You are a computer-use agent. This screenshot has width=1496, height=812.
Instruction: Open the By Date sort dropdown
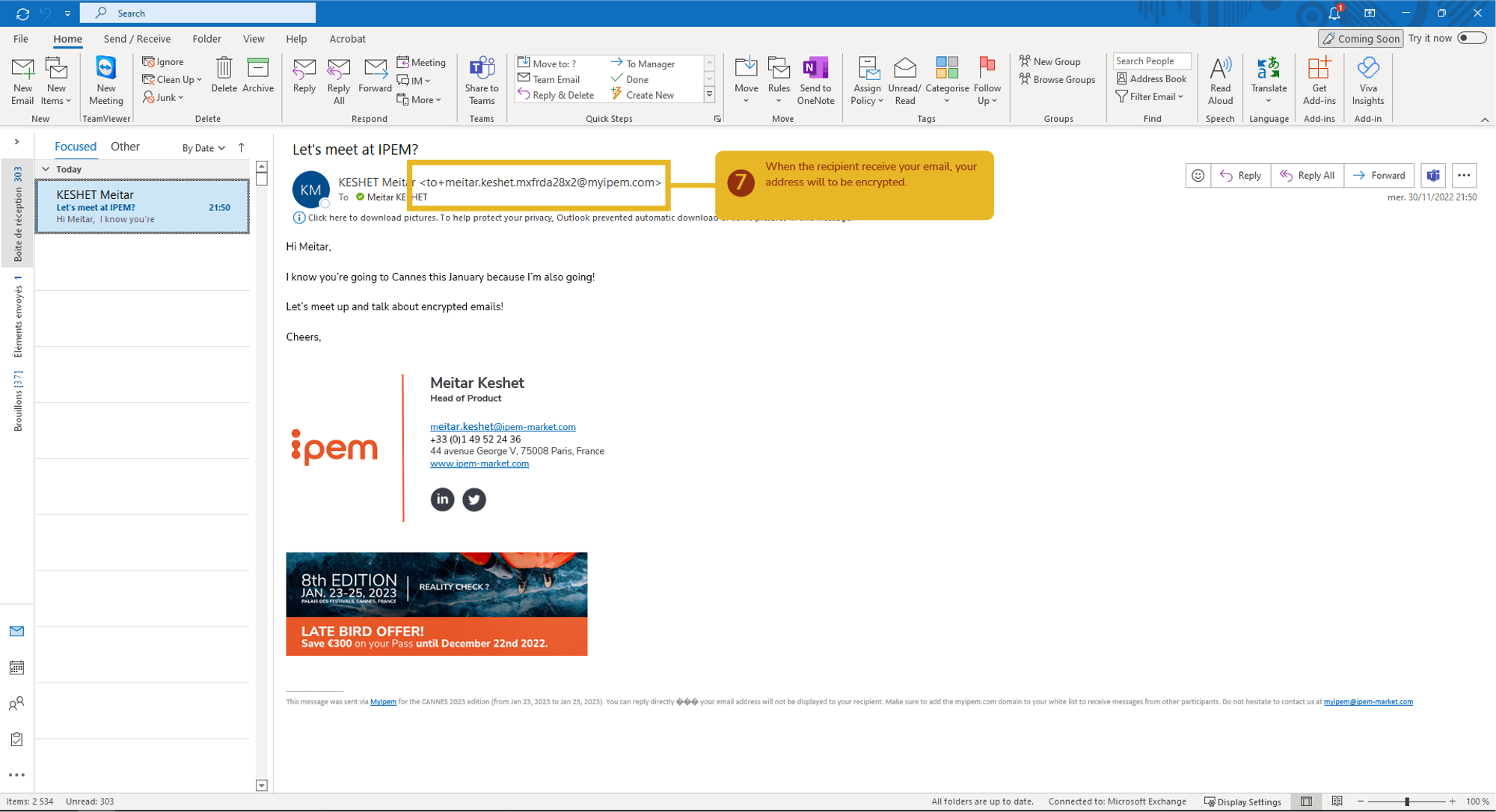[203, 148]
